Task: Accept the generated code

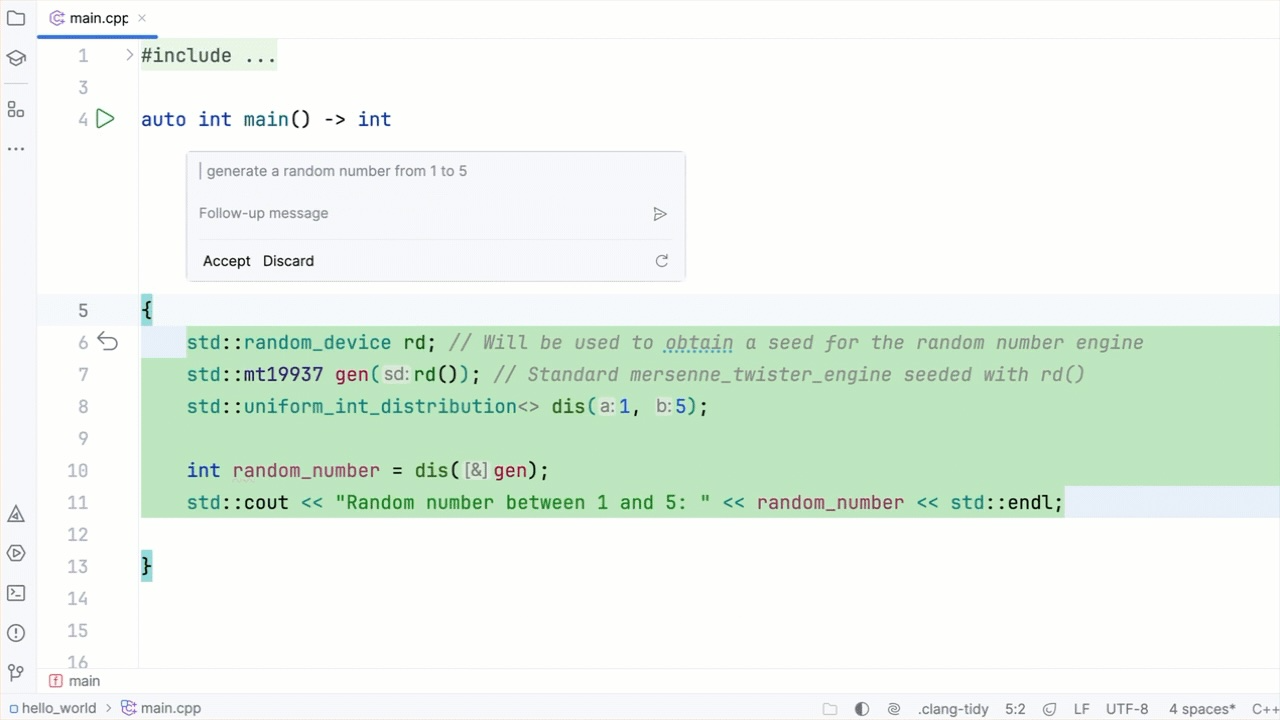Action: (x=226, y=261)
